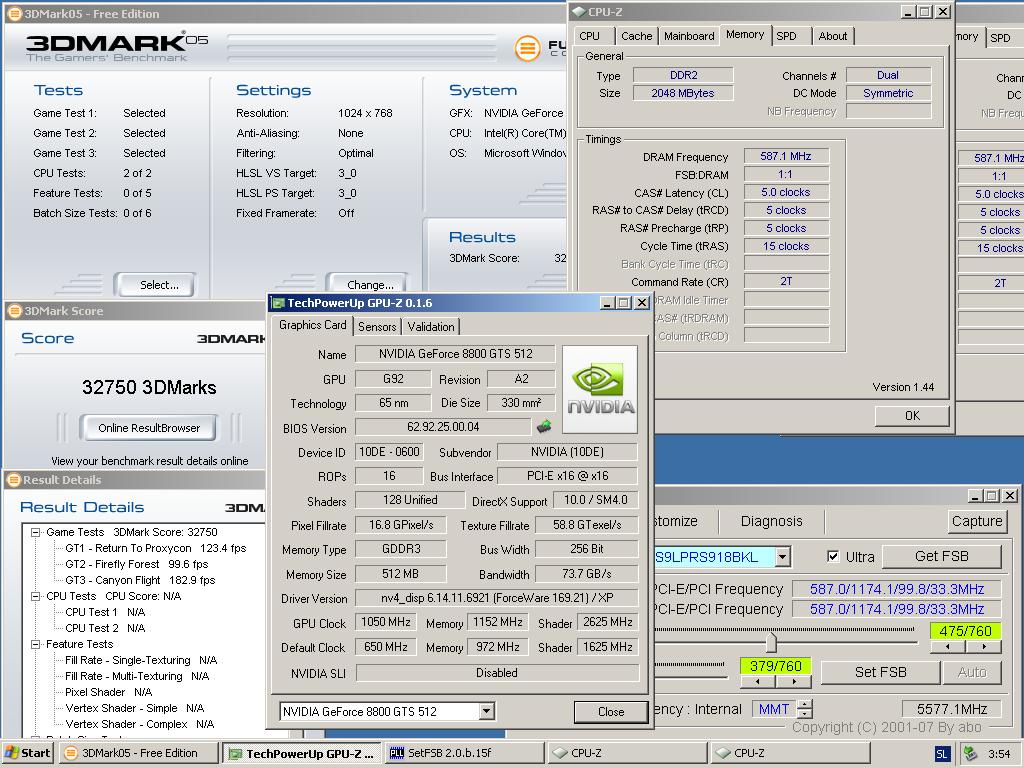This screenshot has height=768, width=1024.
Task: Switch to SetFSB 2.0.b.15f taskbar button
Action: pos(464,753)
